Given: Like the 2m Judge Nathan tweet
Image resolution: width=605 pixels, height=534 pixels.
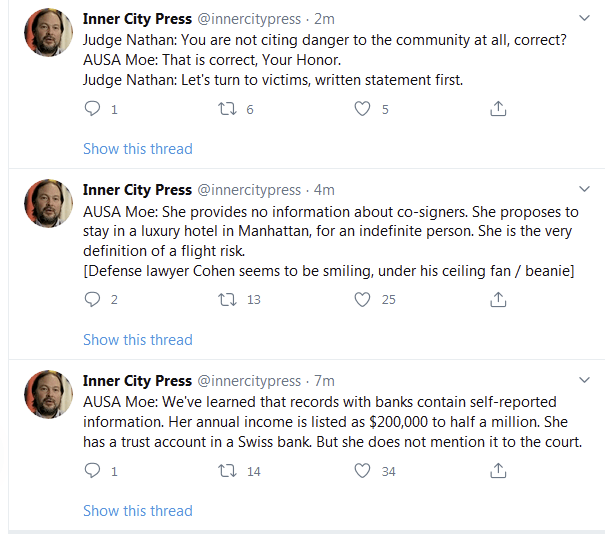Looking at the screenshot, I should click(x=363, y=109).
